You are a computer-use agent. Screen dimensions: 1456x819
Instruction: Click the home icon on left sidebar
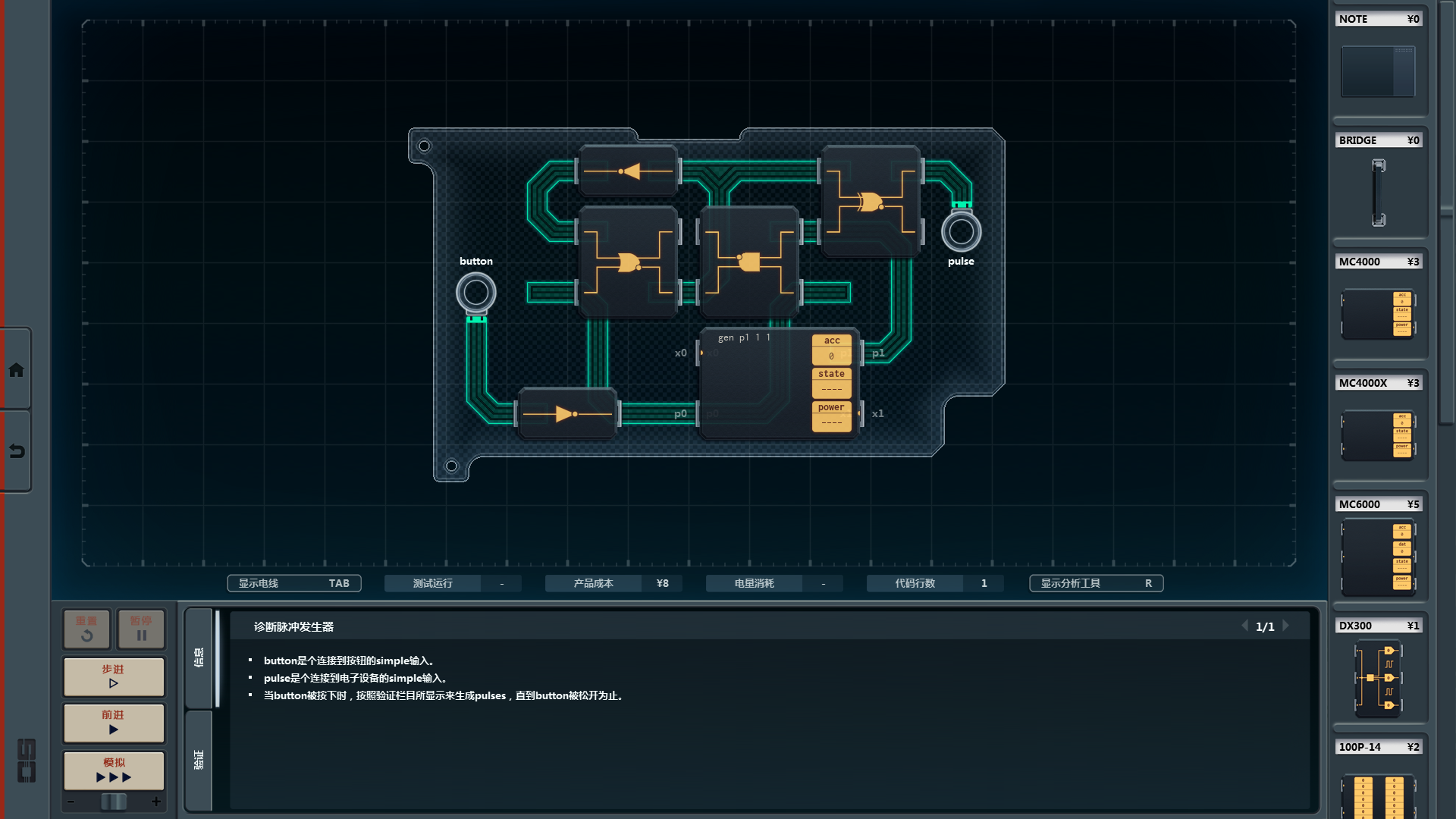pos(16,370)
